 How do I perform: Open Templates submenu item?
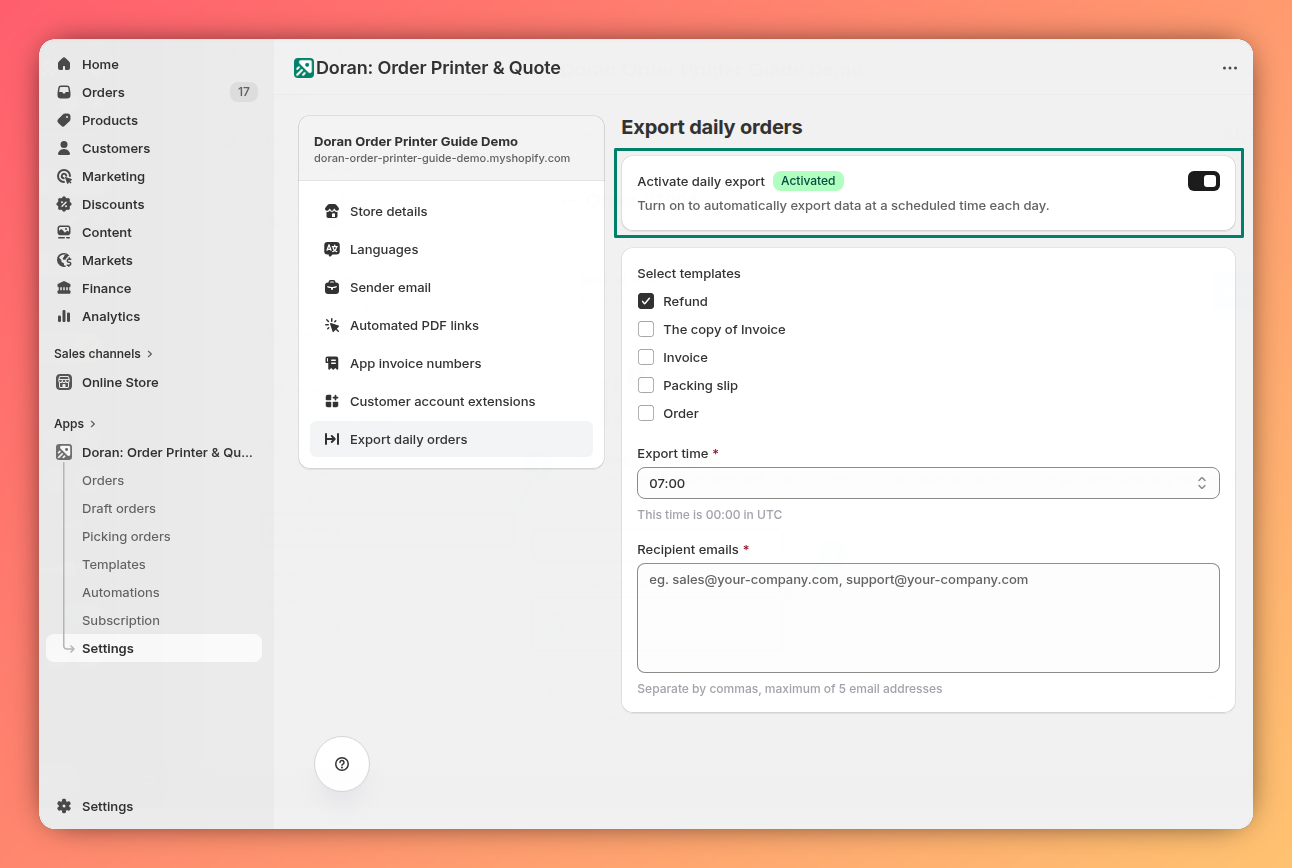[x=114, y=564]
